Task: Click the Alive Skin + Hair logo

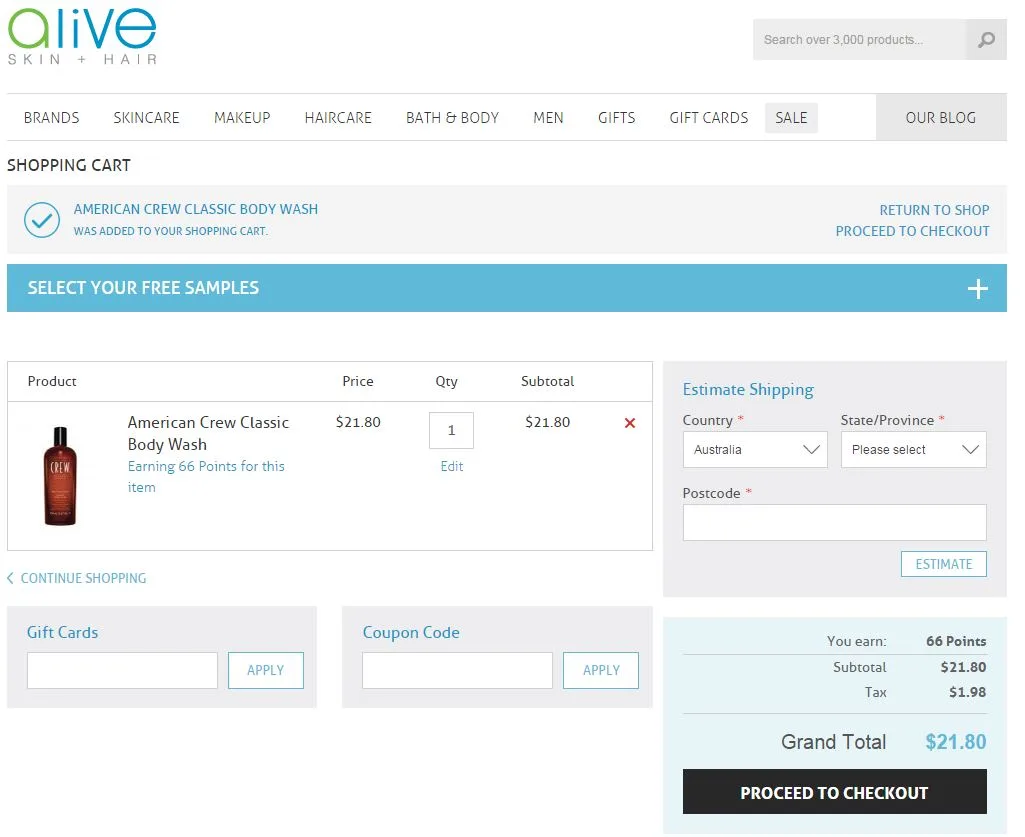Action: (x=82, y=36)
